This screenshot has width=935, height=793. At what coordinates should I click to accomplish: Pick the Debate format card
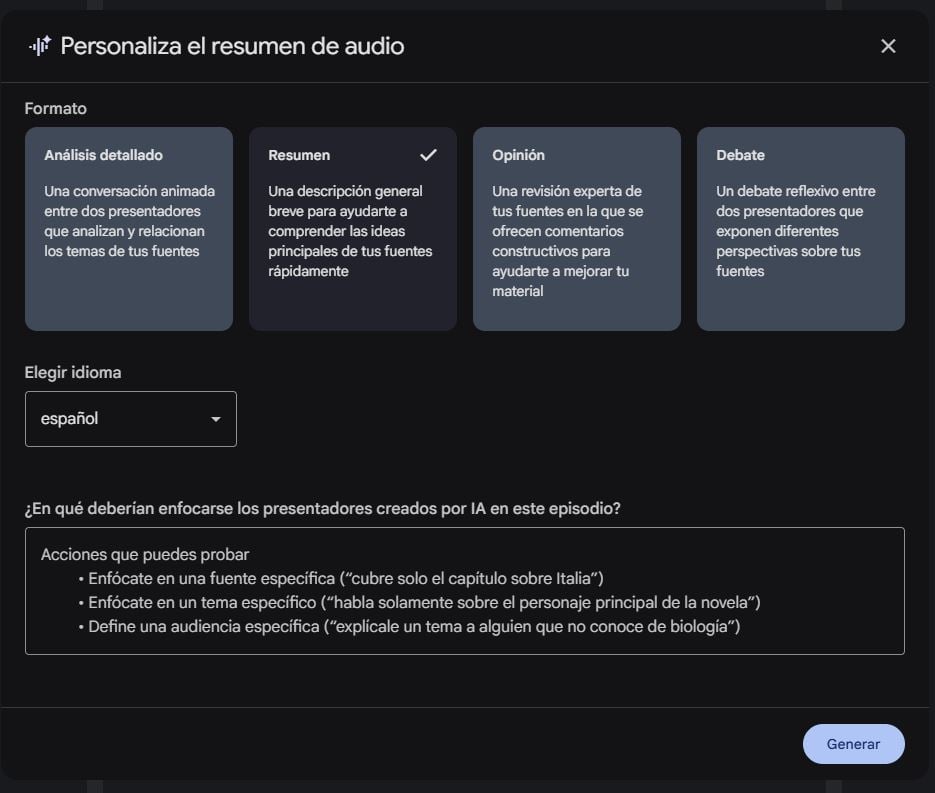click(801, 229)
